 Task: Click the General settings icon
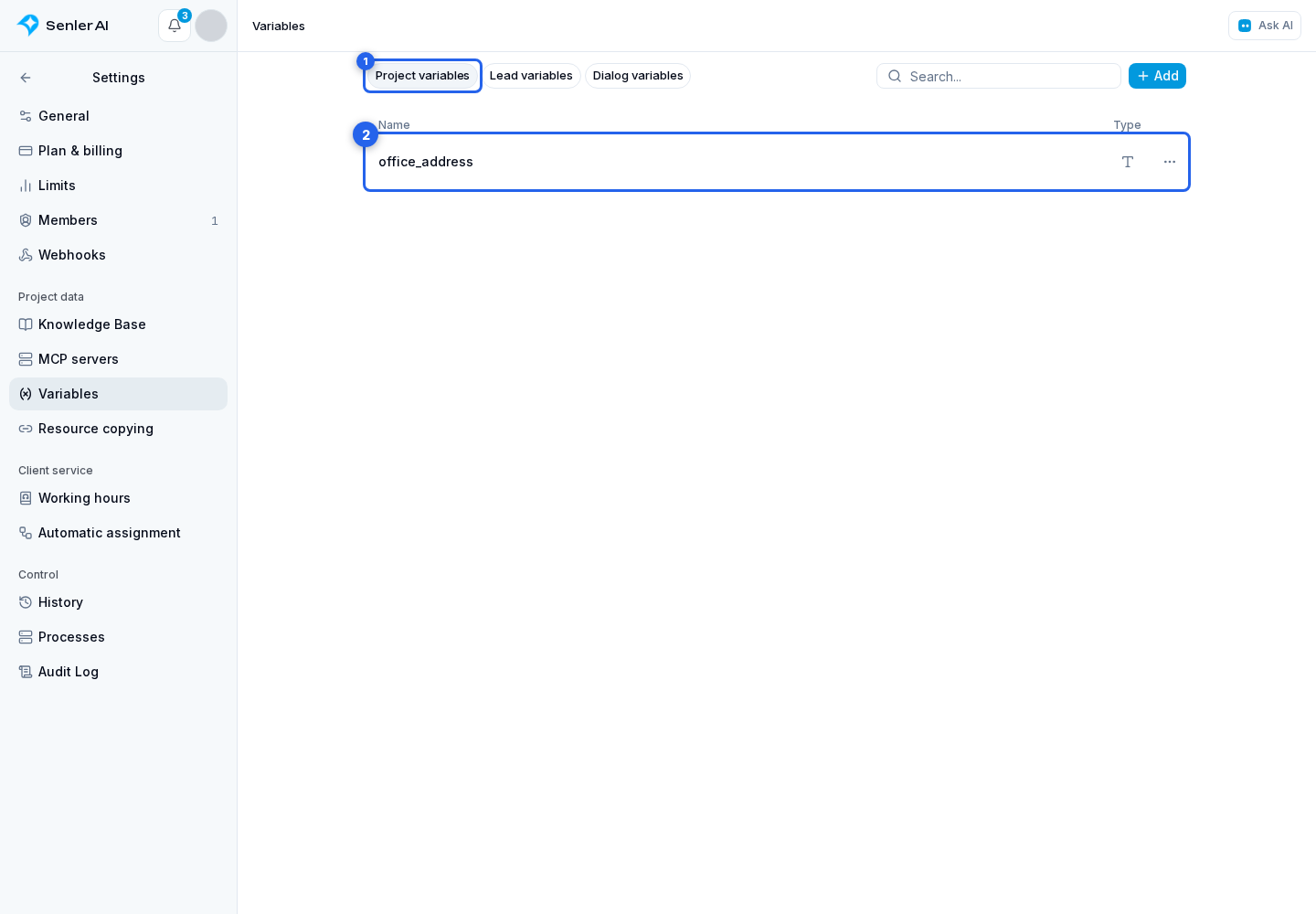click(x=26, y=116)
